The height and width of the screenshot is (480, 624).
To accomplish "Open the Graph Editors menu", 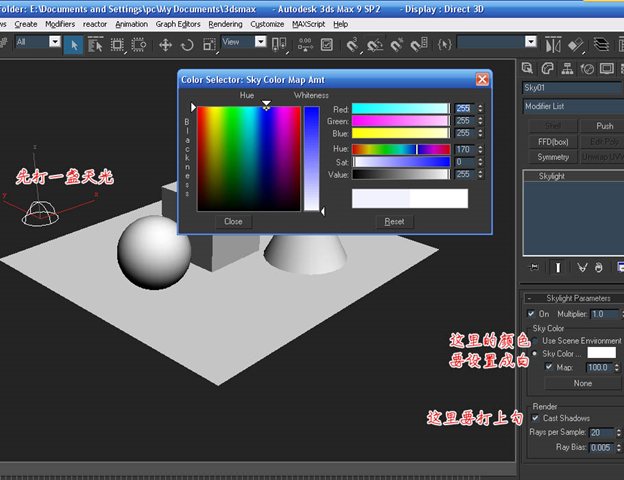I will click(178, 24).
